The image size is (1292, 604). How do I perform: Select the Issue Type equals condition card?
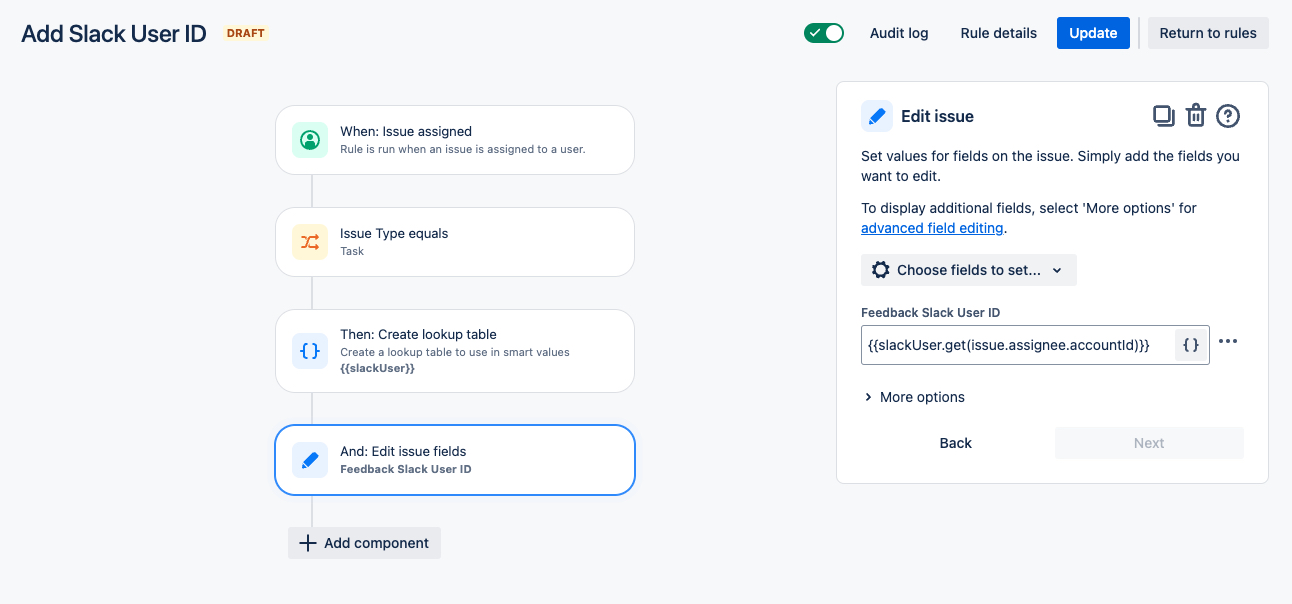[455, 242]
